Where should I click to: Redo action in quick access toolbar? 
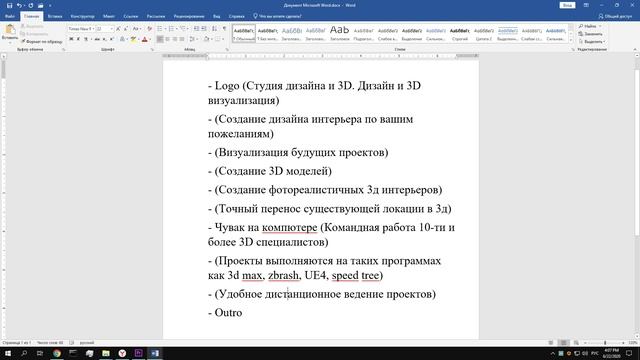click(x=31, y=5)
